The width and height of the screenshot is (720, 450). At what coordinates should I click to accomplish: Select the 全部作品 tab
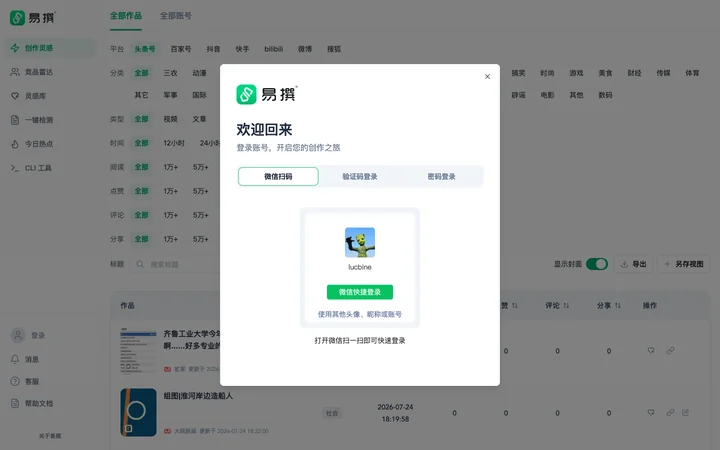(126, 16)
